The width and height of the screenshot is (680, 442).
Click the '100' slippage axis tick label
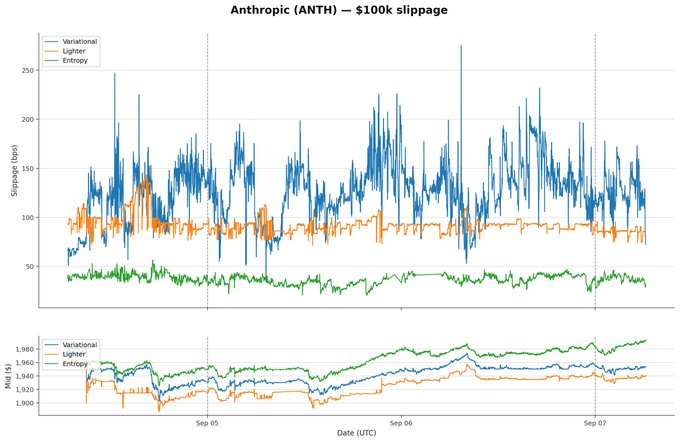click(x=28, y=217)
